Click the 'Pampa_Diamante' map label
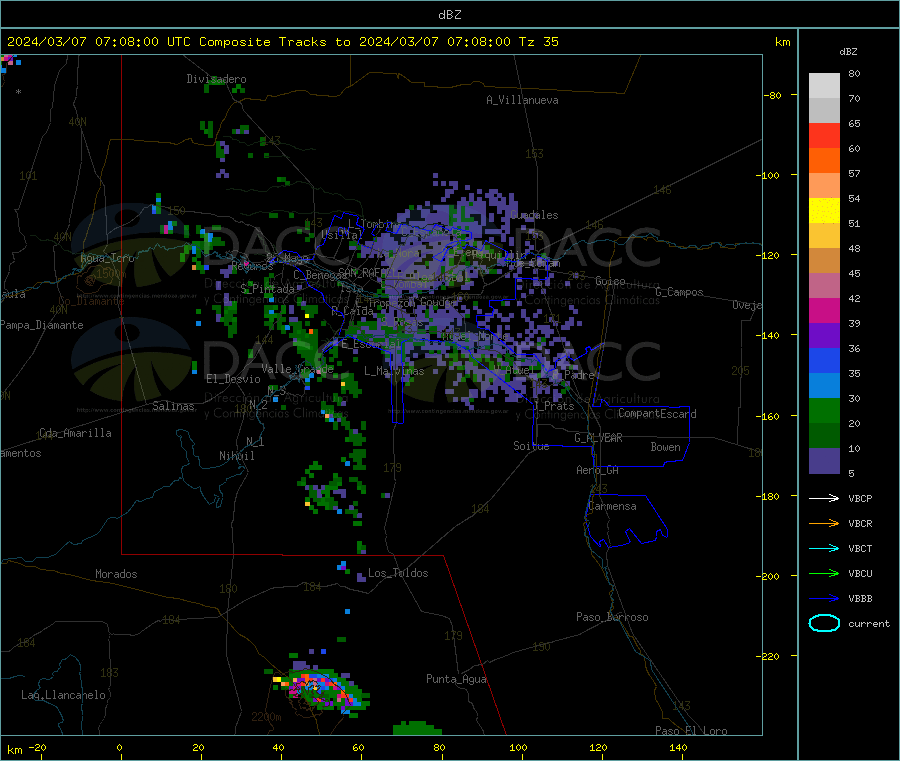This screenshot has width=900, height=761. point(41,325)
